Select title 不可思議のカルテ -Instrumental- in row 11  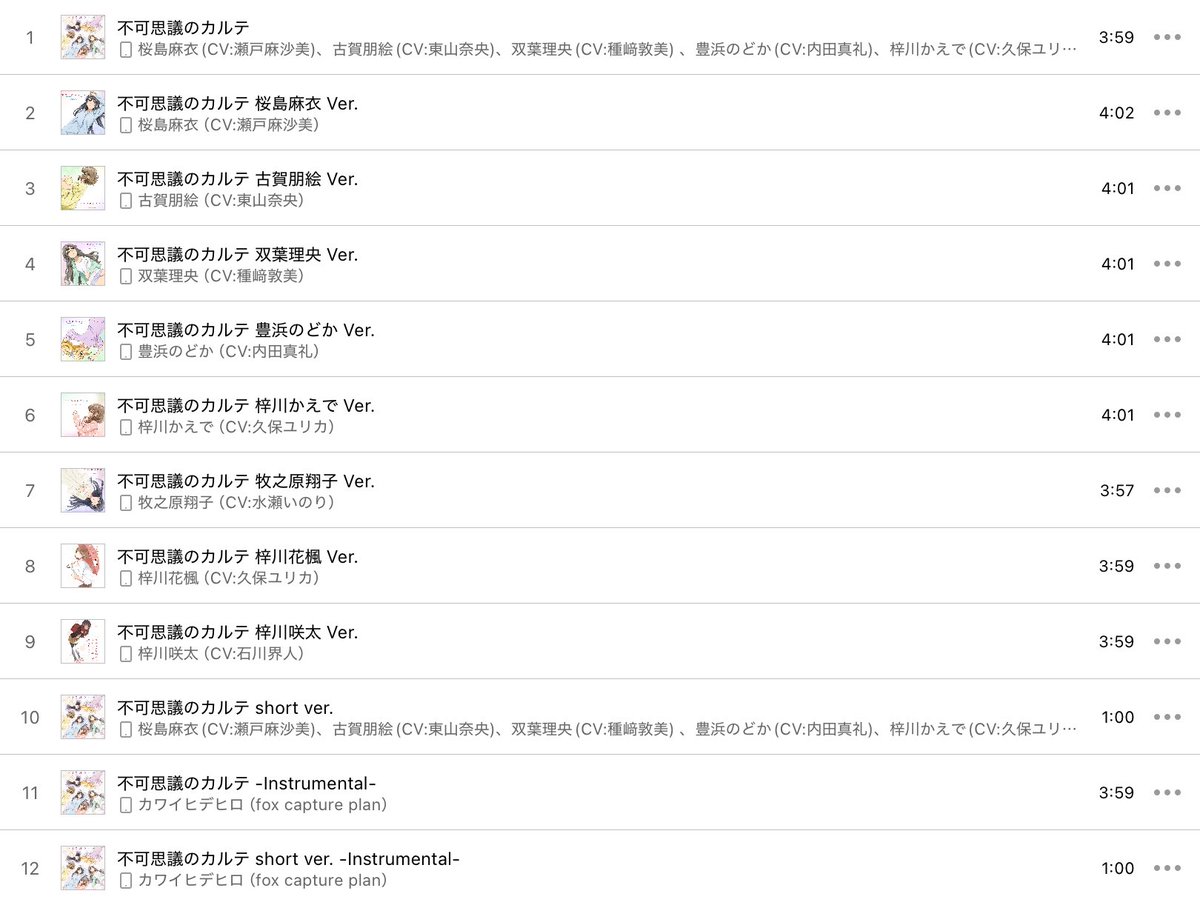click(x=247, y=782)
